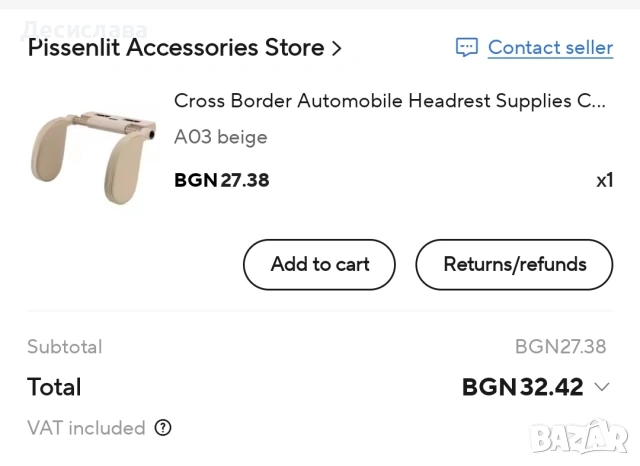Click the Десислава watermark text
Image resolution: width=640 pixels, height=466 pixels.
(84, 29)
